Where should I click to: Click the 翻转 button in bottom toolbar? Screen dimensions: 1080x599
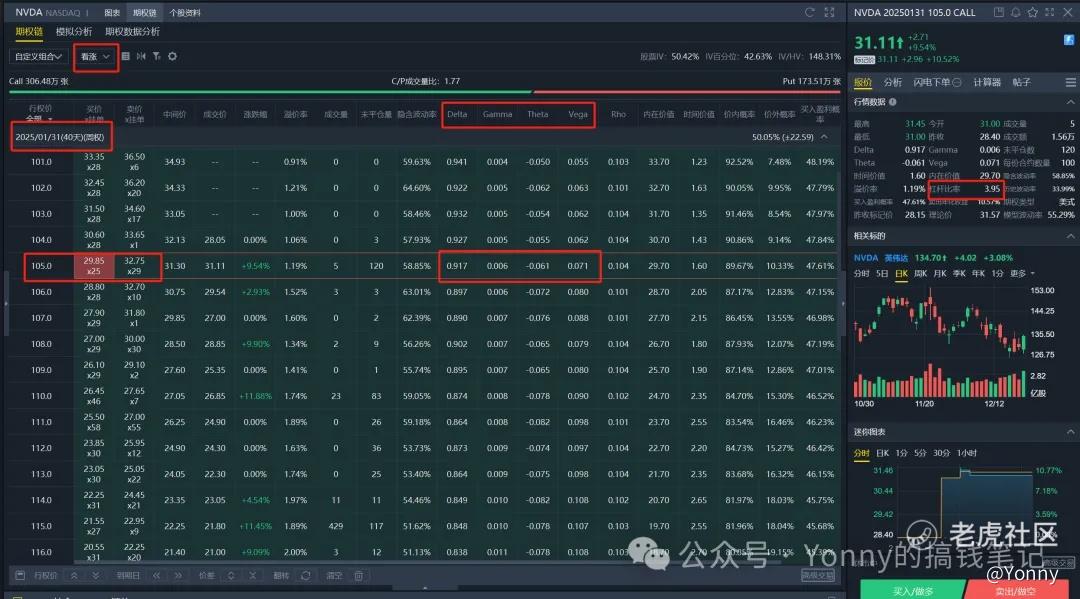pyautogui.click(x=281, y=576)
